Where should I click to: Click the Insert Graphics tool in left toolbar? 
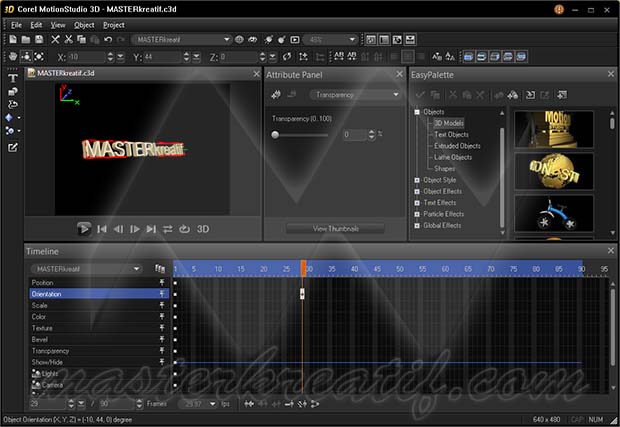[12, 91]
